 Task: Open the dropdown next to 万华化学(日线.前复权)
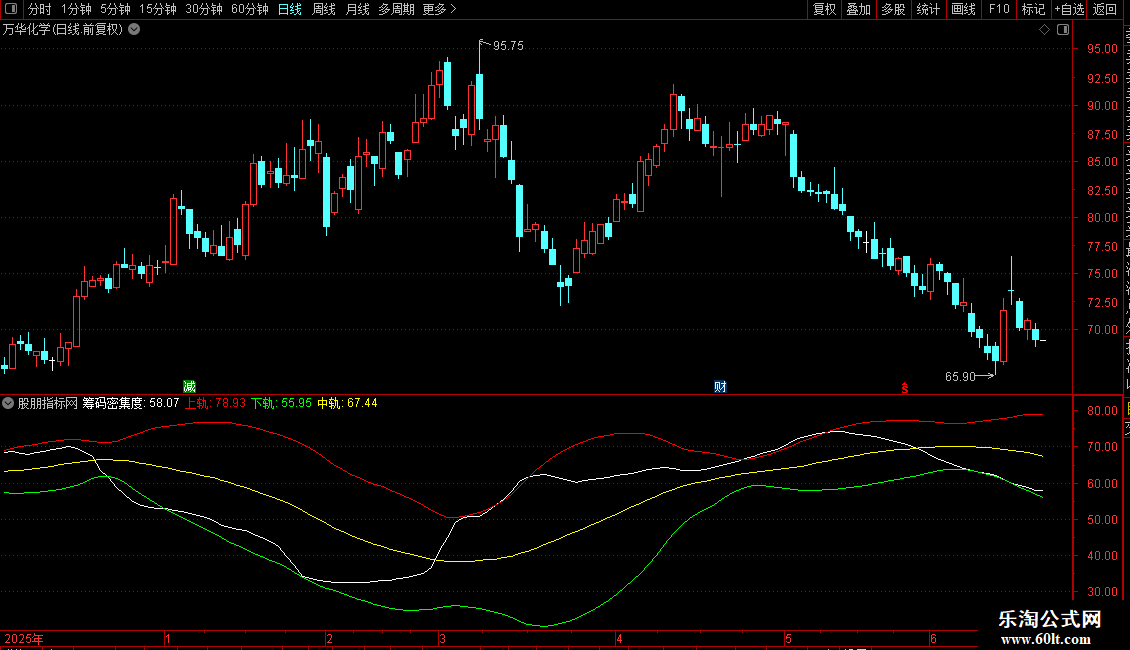coord(134,30)
